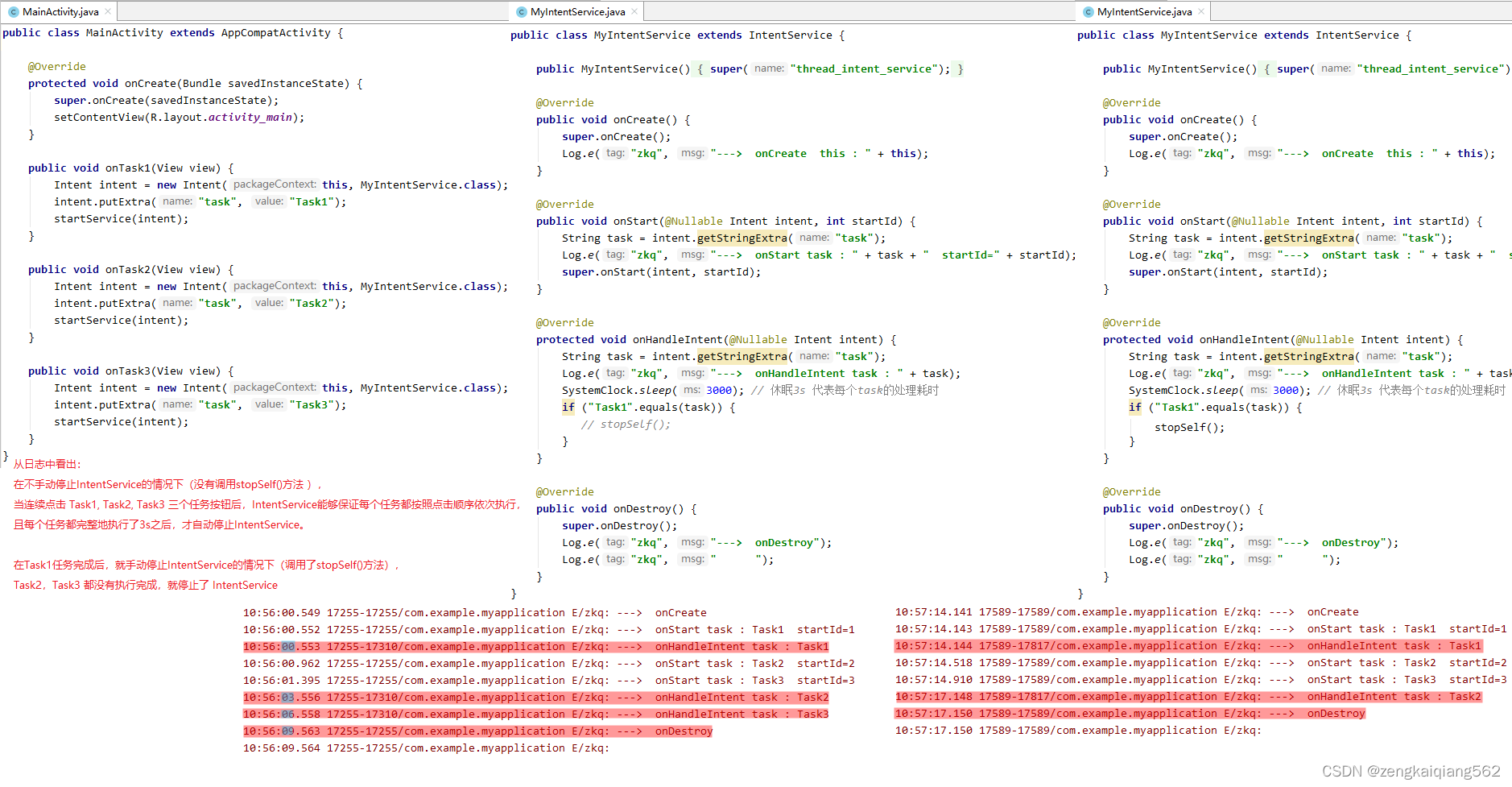Click log line 10:56:00.962 onStart Task2 startId=2
The height and width of the screenshot is (787, 1512).
(549, 664)
